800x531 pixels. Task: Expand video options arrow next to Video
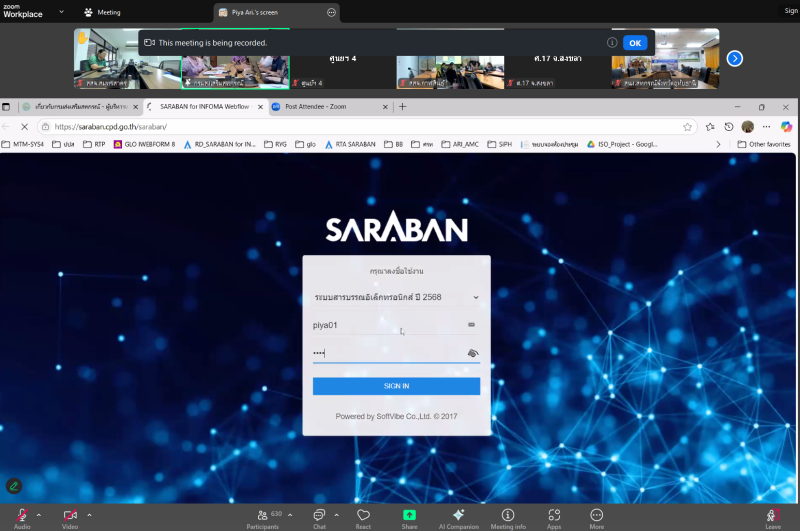point(89,515)
